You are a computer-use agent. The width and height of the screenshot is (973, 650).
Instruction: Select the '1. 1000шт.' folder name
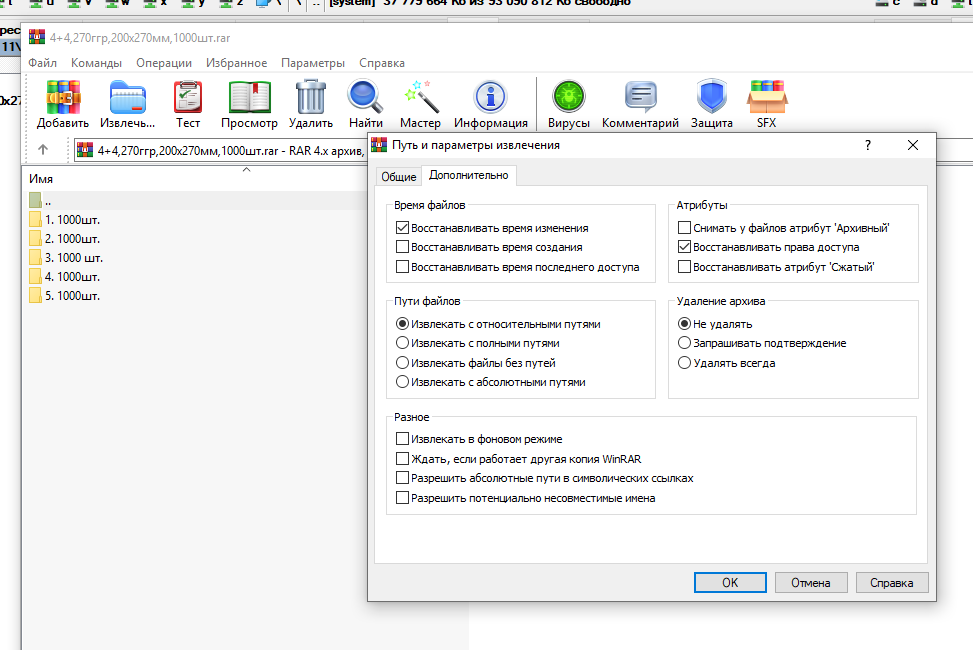pyautogui.click(x=72, y=220)
